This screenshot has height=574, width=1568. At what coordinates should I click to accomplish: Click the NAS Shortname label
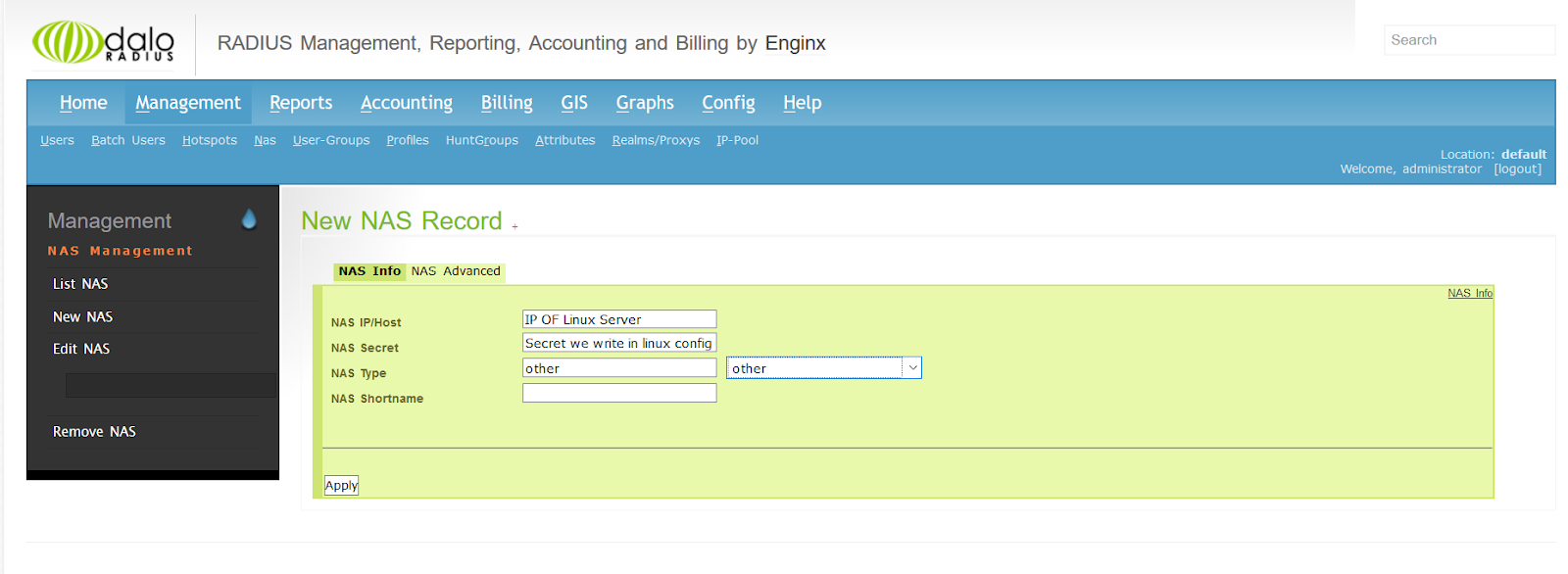tap(377, 399)
